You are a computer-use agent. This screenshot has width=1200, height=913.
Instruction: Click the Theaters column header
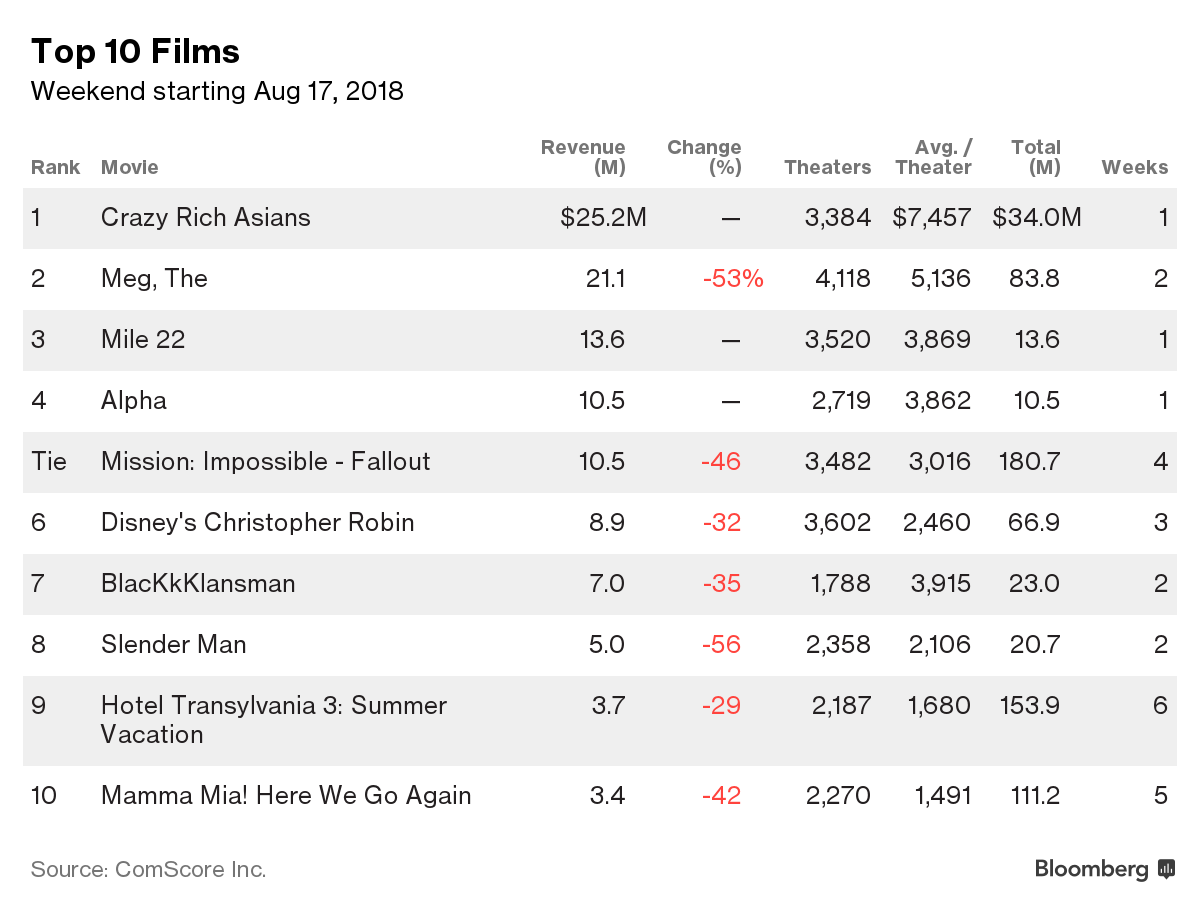click(x=827, y=167)
